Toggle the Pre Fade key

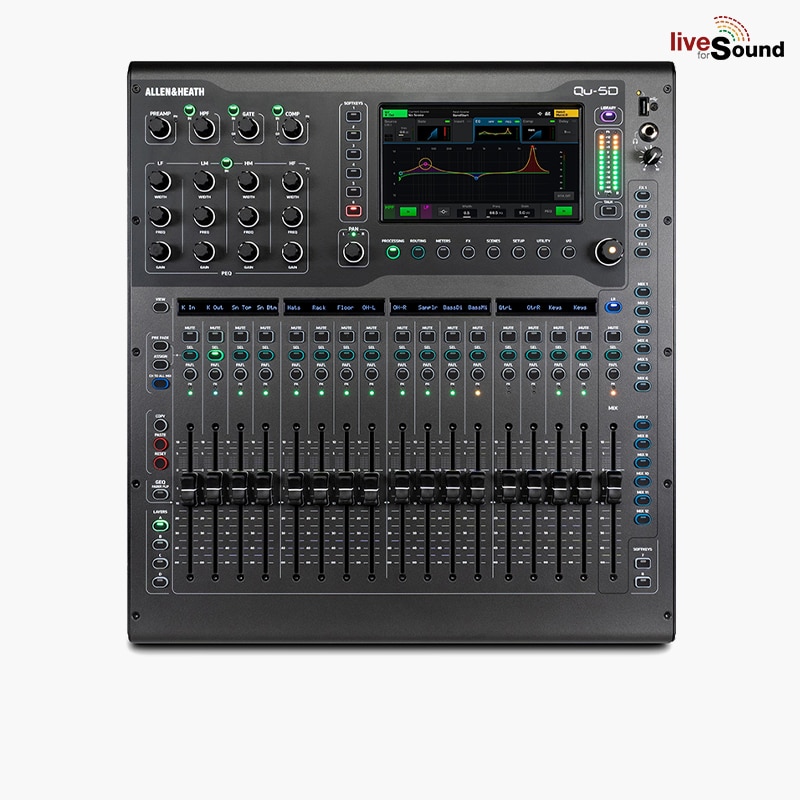[160, 346]
